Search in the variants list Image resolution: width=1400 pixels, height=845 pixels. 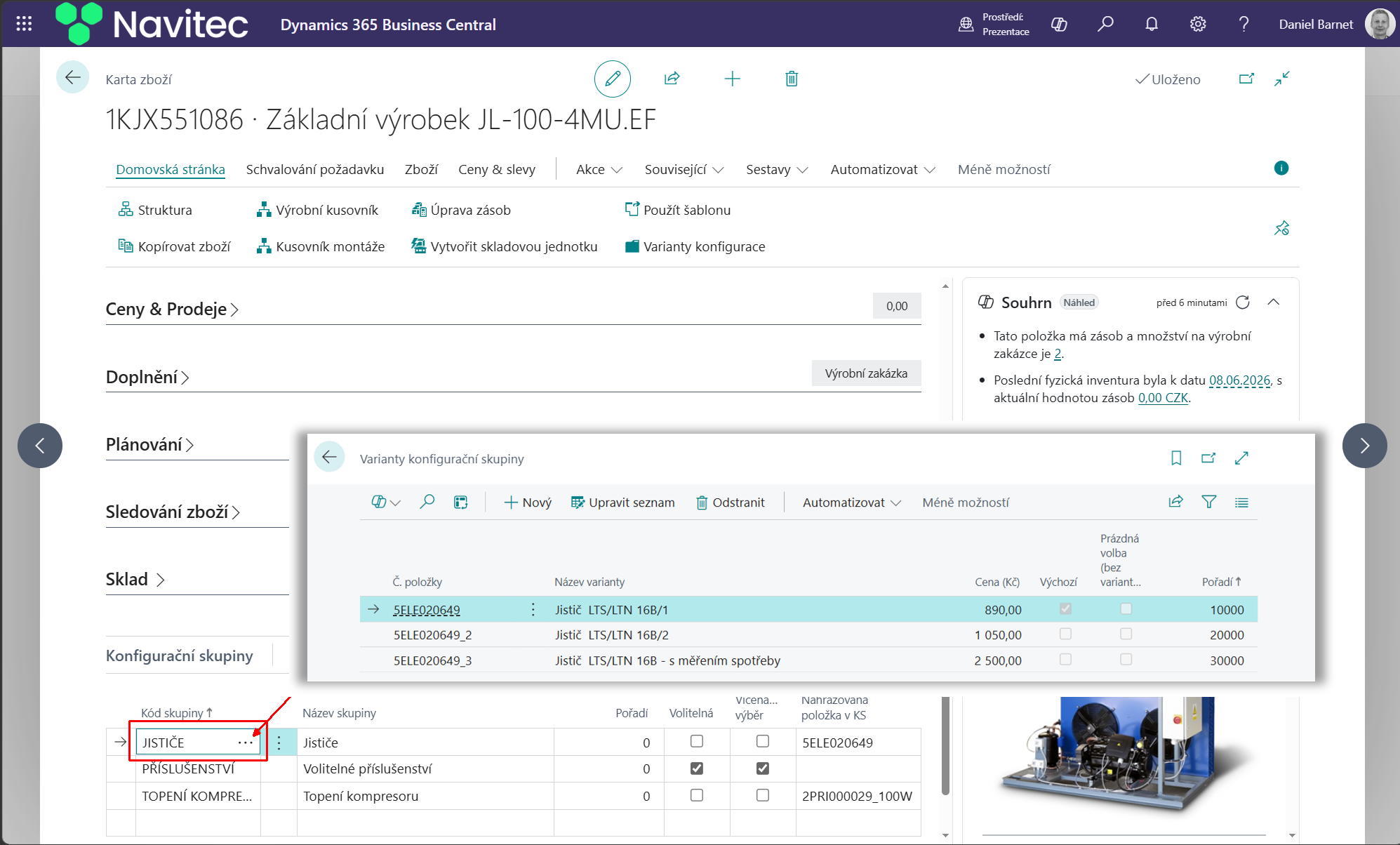[427, 502]
